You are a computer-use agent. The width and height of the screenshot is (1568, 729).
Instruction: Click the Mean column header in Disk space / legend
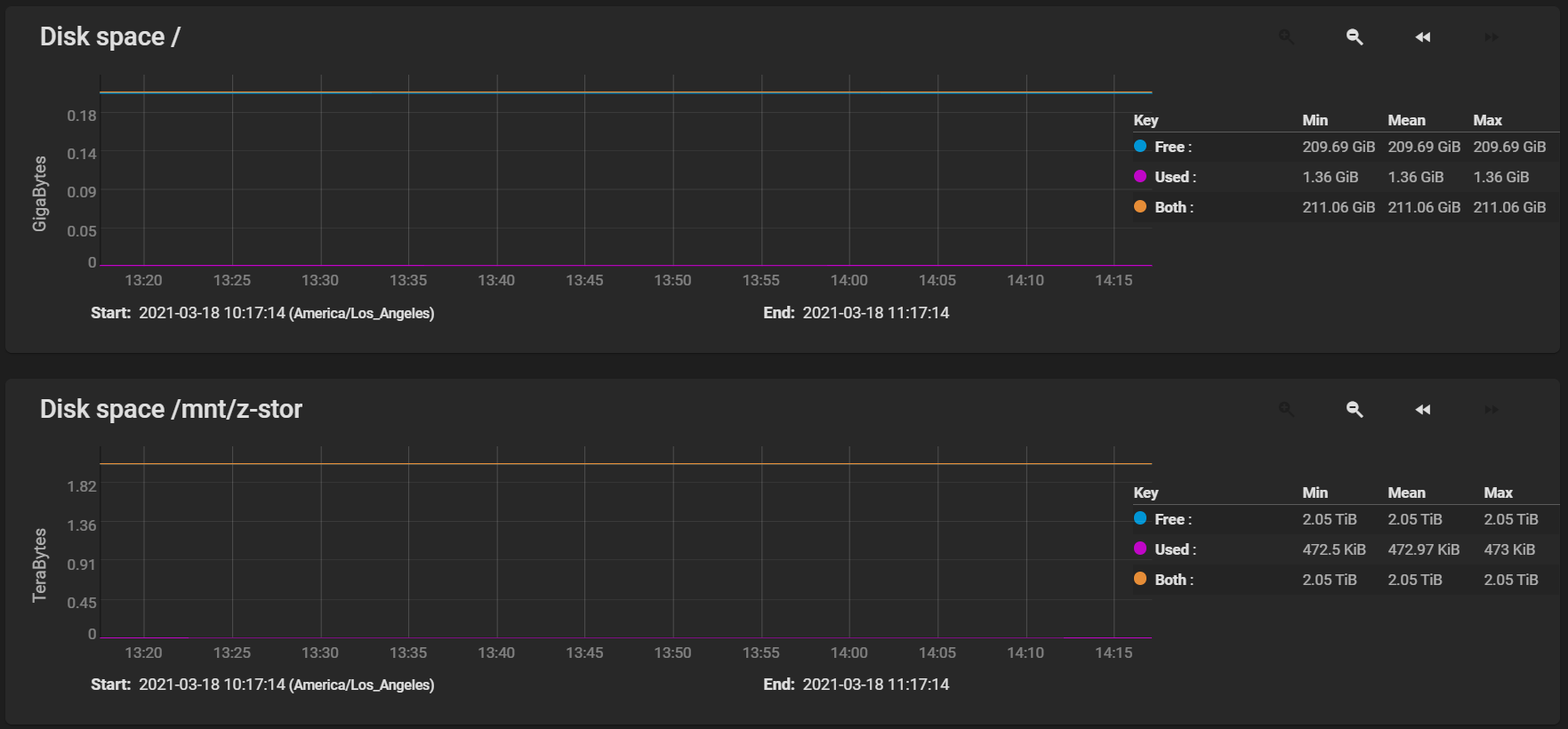(1406, 120)
